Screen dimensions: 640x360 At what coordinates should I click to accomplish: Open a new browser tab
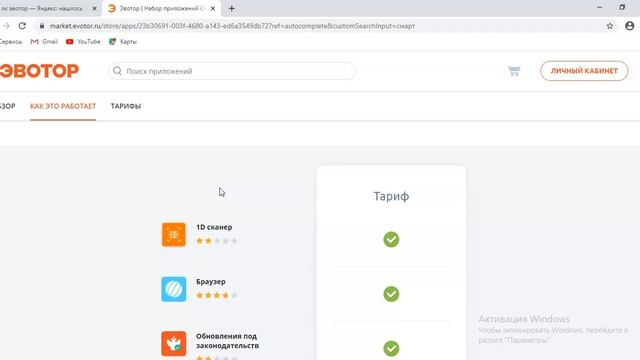click(231, 8)
